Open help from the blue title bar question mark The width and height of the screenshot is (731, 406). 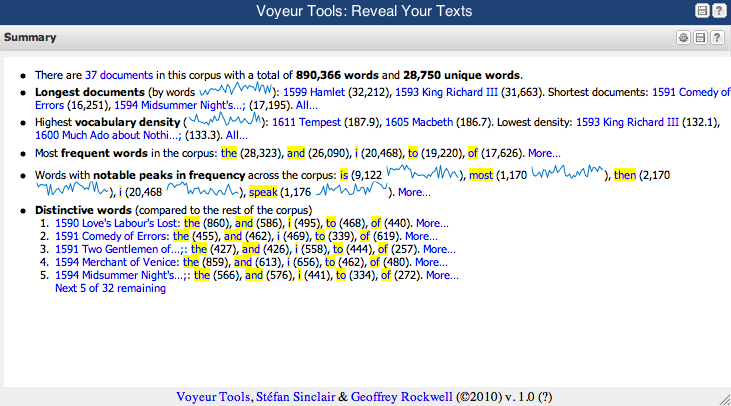tap(719, 10)
